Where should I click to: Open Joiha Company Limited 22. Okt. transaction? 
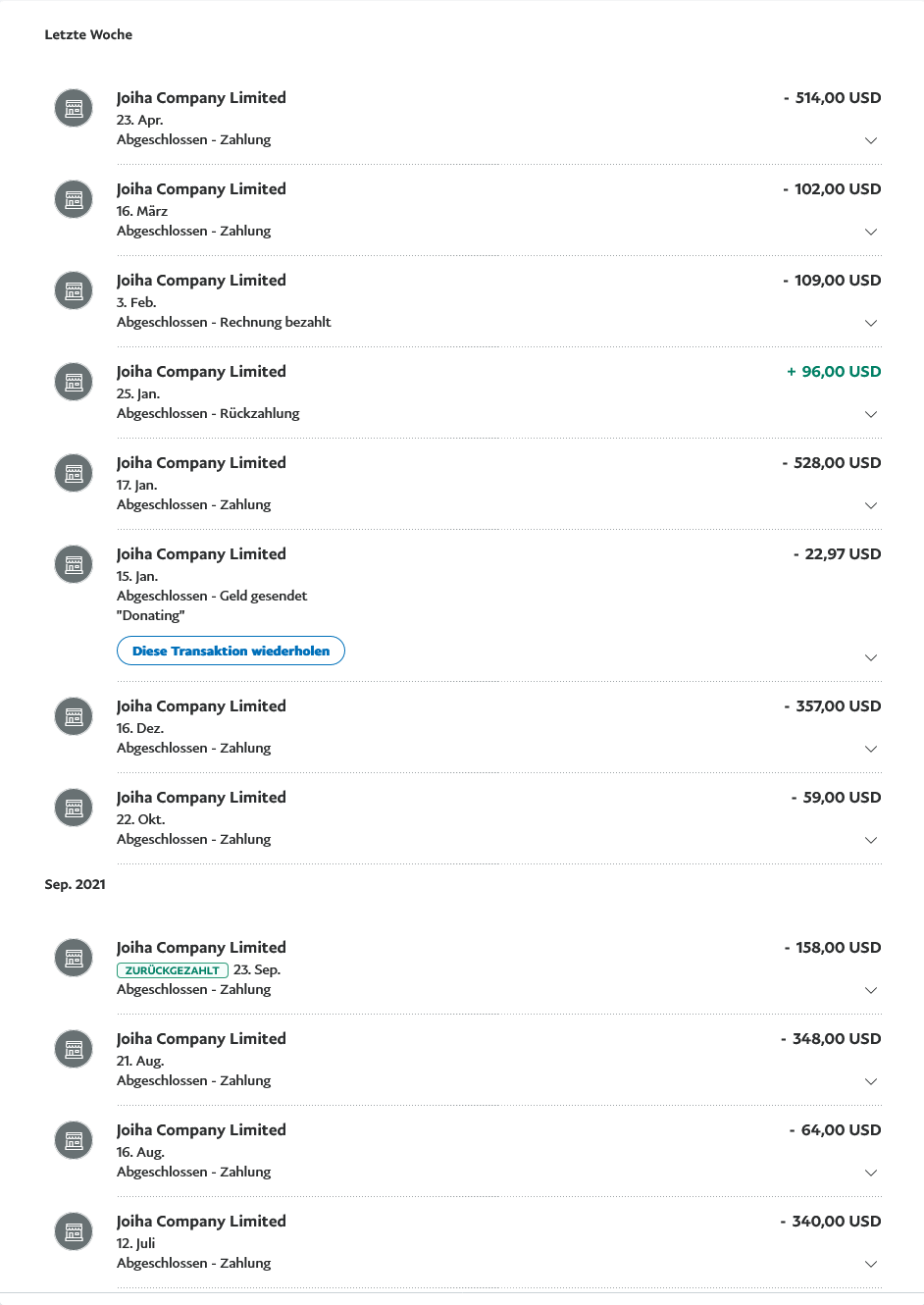click(x=201, y=798)
